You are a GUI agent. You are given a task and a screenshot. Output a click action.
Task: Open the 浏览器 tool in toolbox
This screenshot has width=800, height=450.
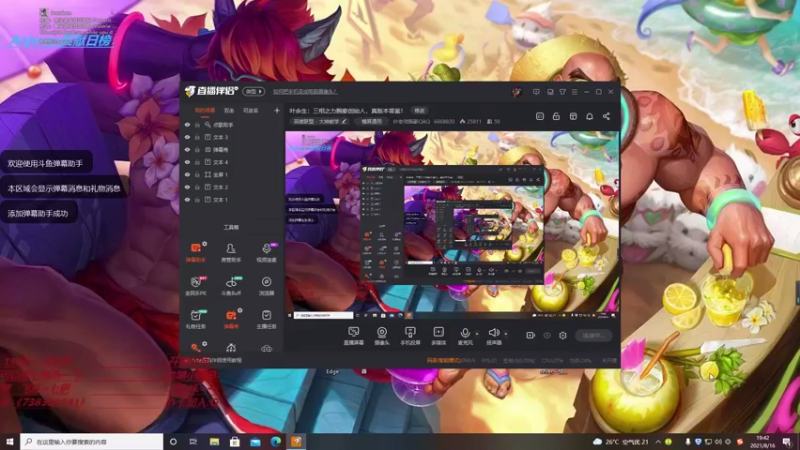click(266, 286)
